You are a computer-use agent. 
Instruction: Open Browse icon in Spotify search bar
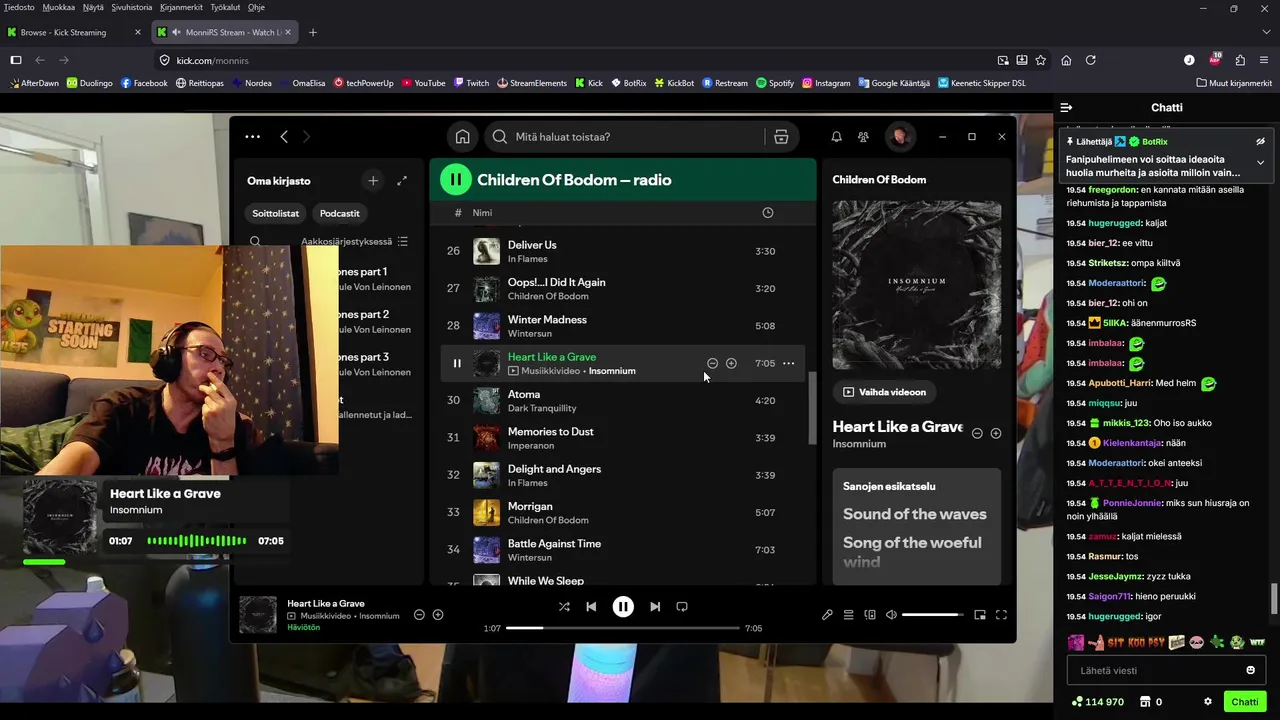pyautogui.click(x=781, y=137)
